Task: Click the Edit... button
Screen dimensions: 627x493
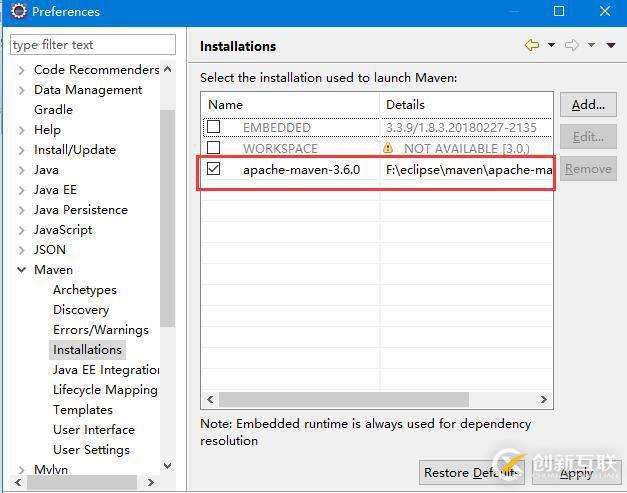Action: 588,137
